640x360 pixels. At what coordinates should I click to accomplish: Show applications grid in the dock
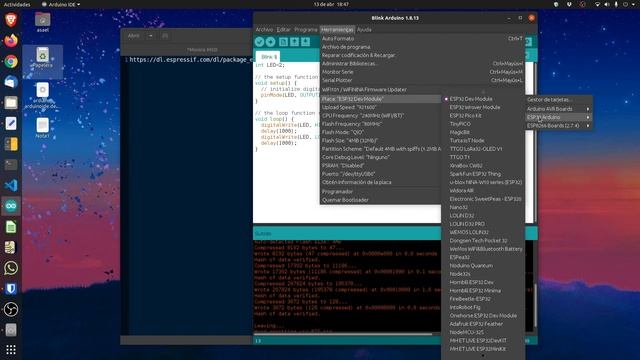coord(11,350)
